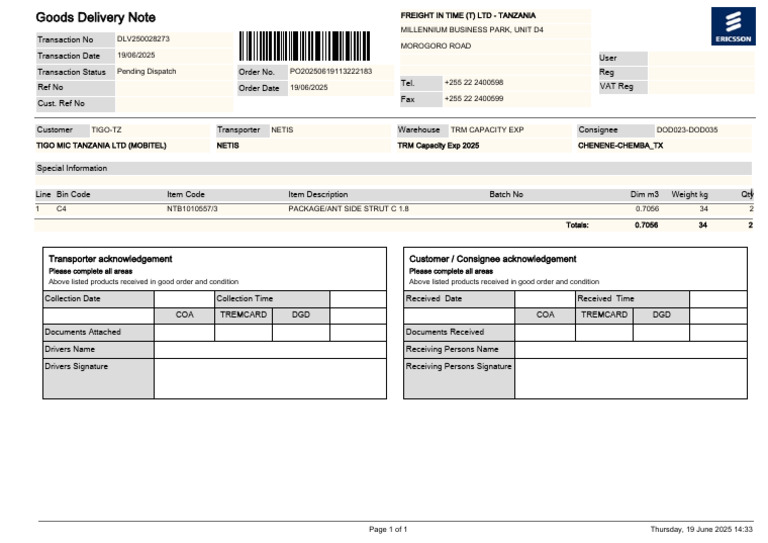Select 'TIGO MIC TANZANIA LTD (MOBITEL)'
The height and width of the screenshot is (543, 768).
pyautogui.click(x=101, y=146)
